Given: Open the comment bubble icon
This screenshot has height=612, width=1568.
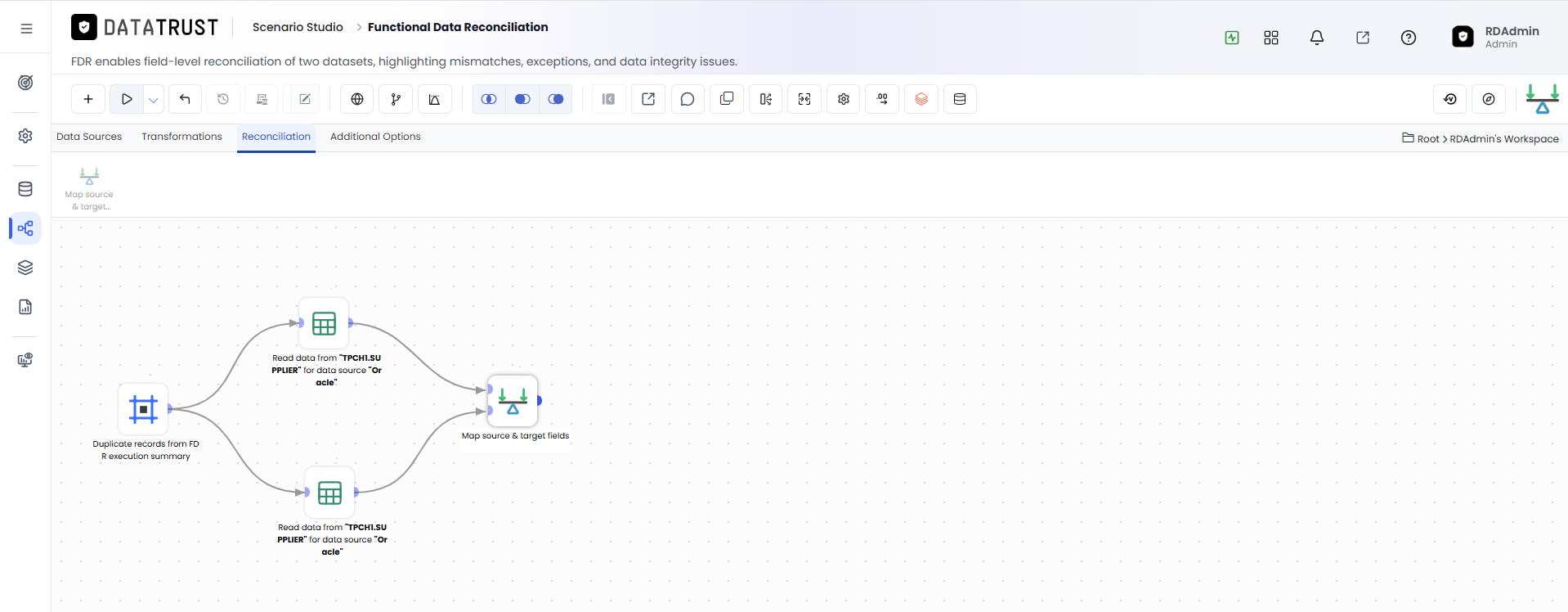Looking at the screenshot, I should (x=688, y=99).
